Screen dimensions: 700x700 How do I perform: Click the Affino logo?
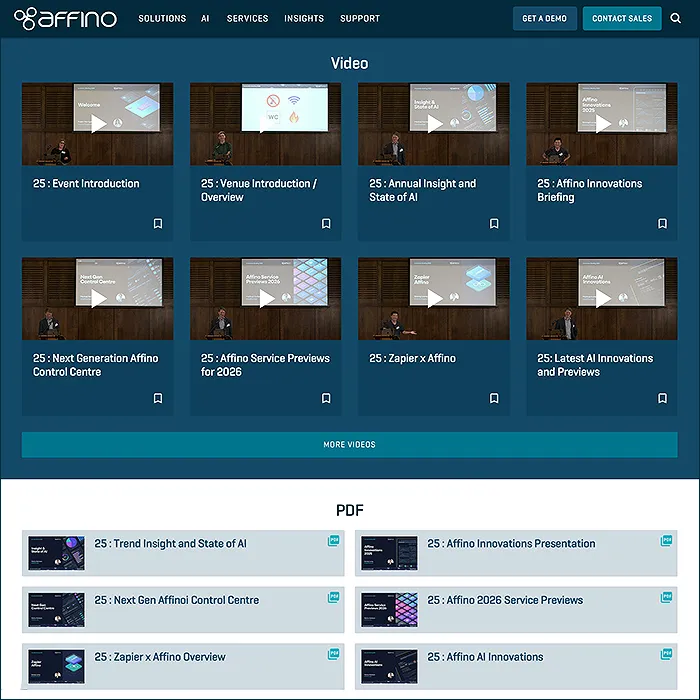pyautogui.click(x=65, y=18)
